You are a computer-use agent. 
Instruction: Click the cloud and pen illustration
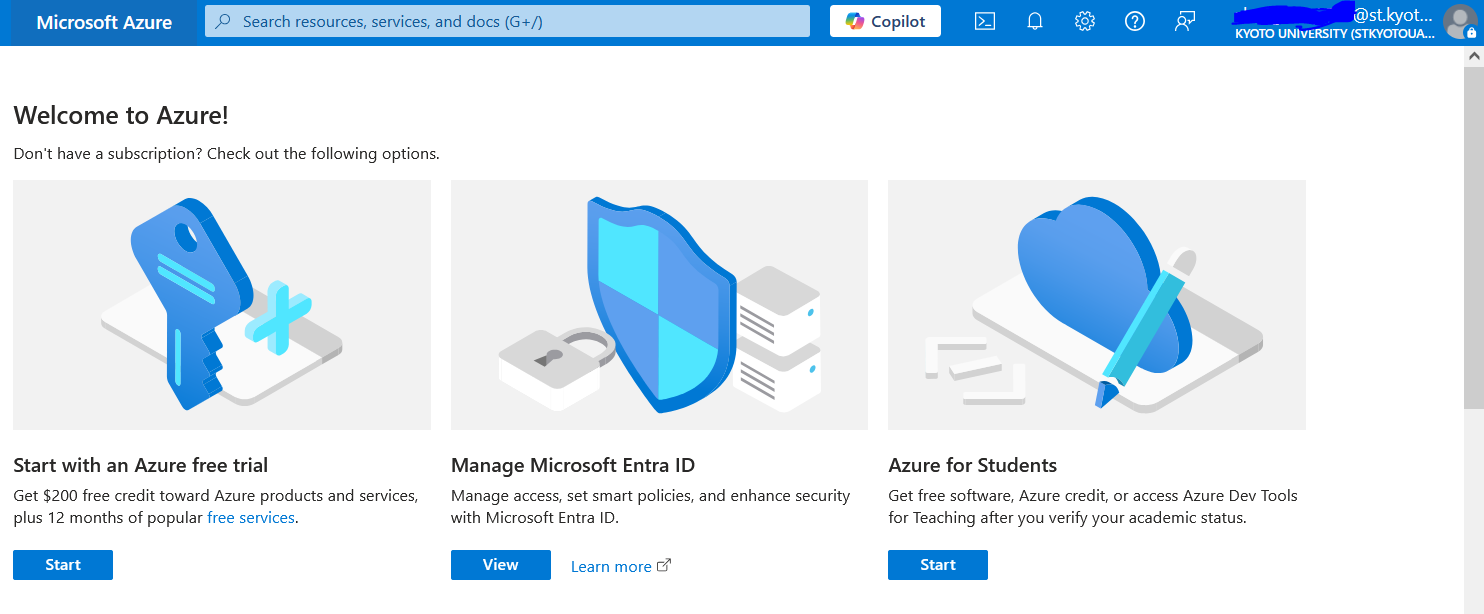[x=1096, y=304]
